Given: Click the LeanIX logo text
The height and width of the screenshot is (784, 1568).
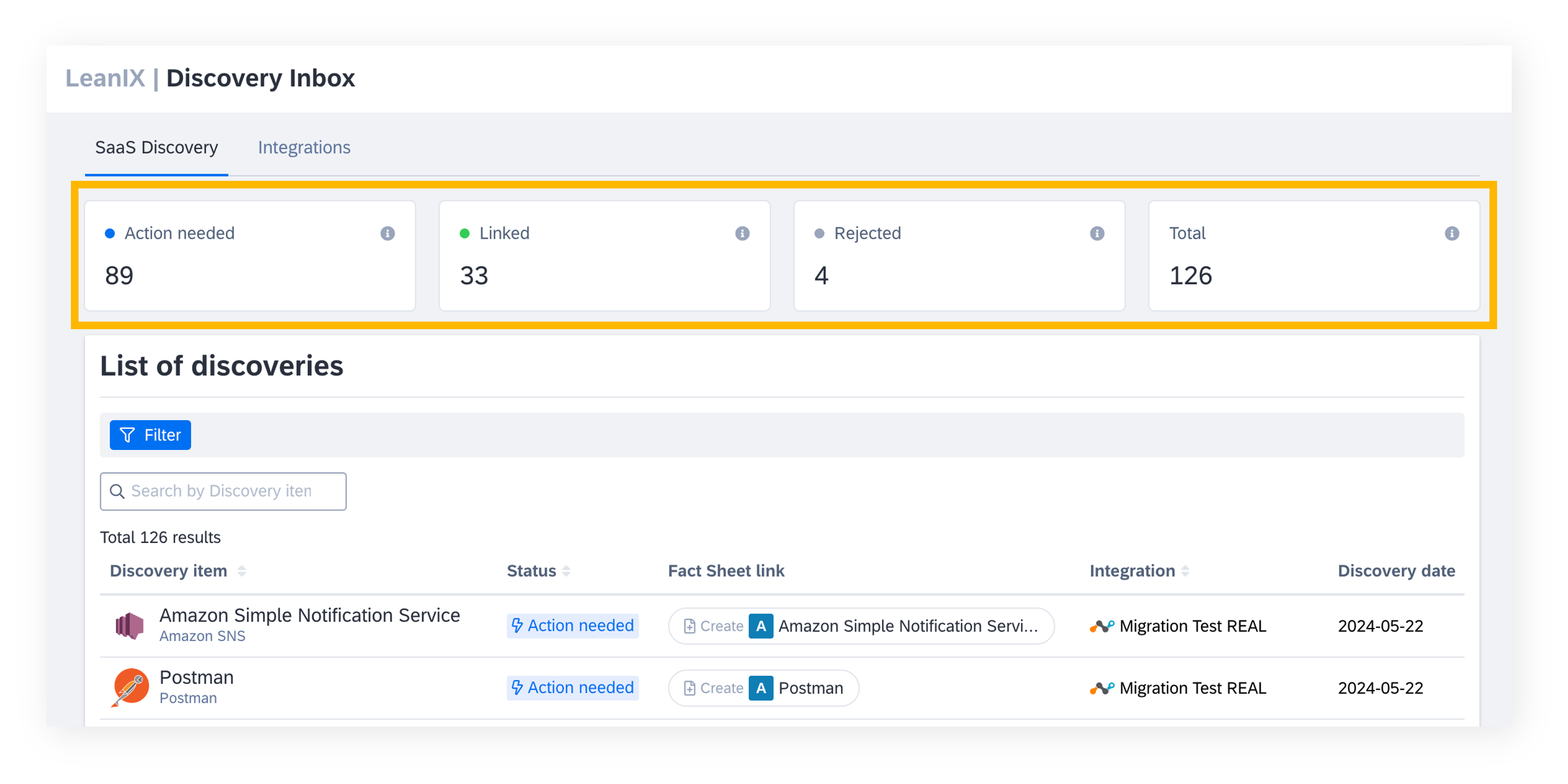Looking at the screenshot, I should 105,78.
